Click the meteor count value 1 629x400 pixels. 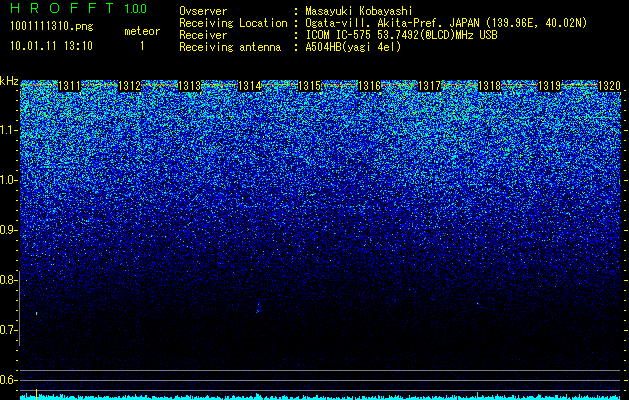[x=142, y=46]
